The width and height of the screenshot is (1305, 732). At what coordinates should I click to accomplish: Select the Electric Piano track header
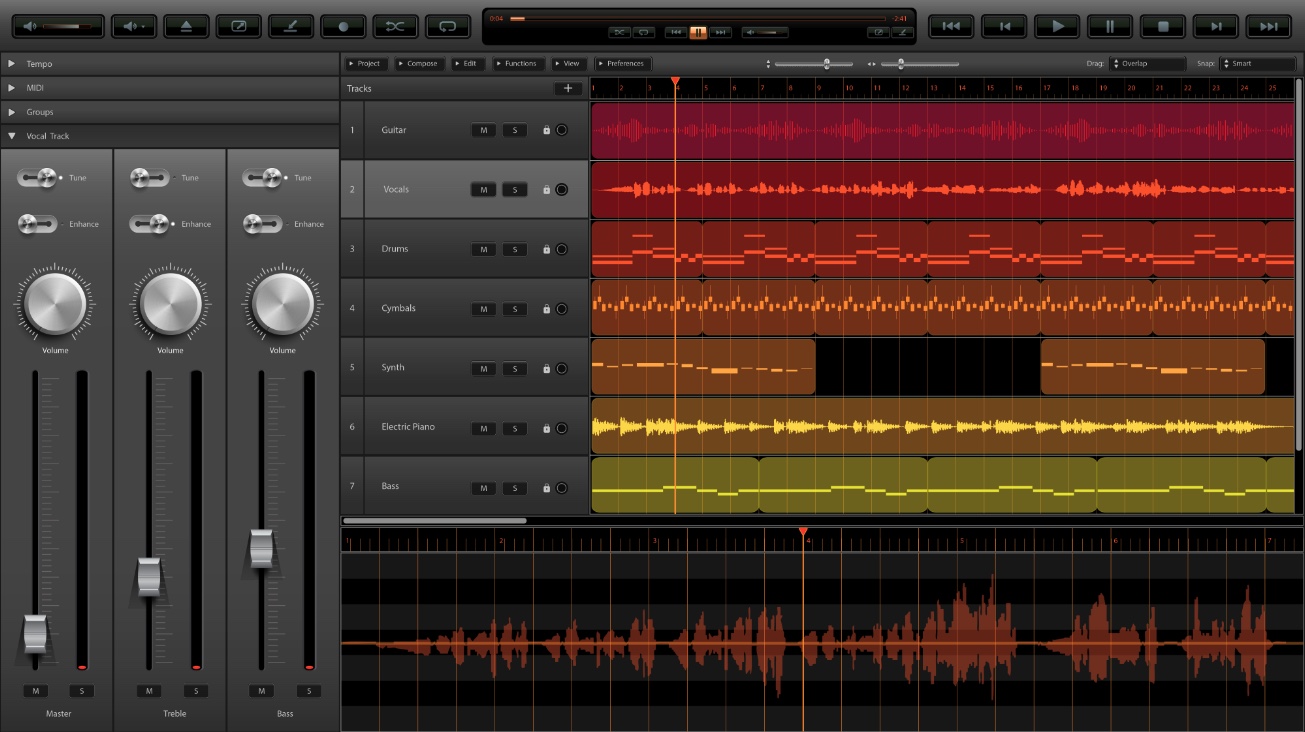pos(410,427)
